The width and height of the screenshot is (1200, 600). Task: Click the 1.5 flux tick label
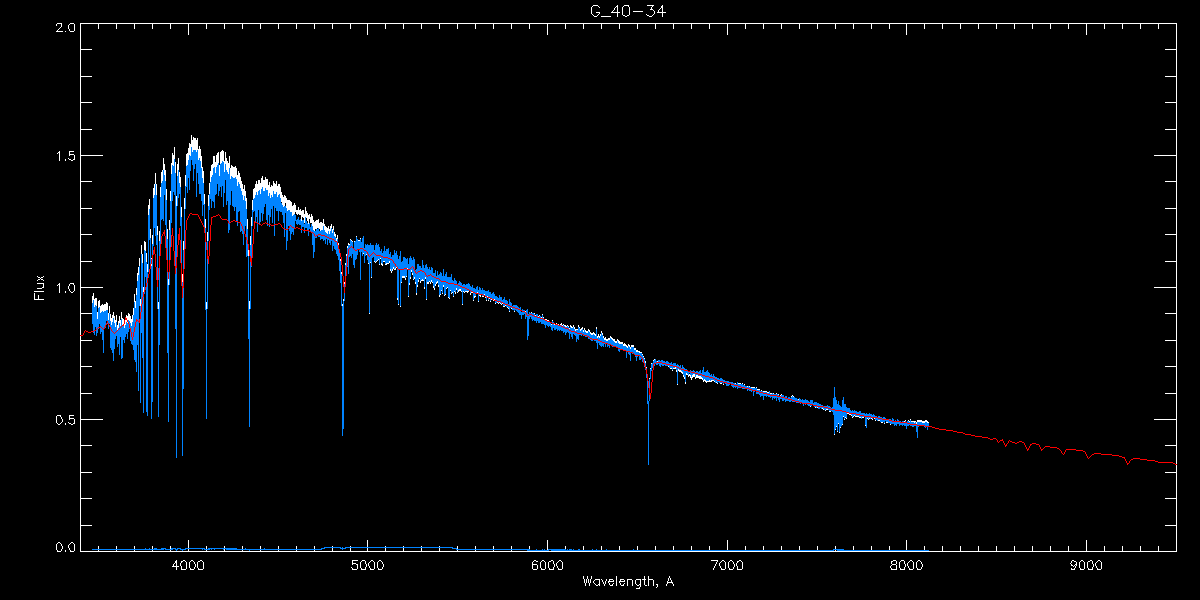click(x=65, y=156)
